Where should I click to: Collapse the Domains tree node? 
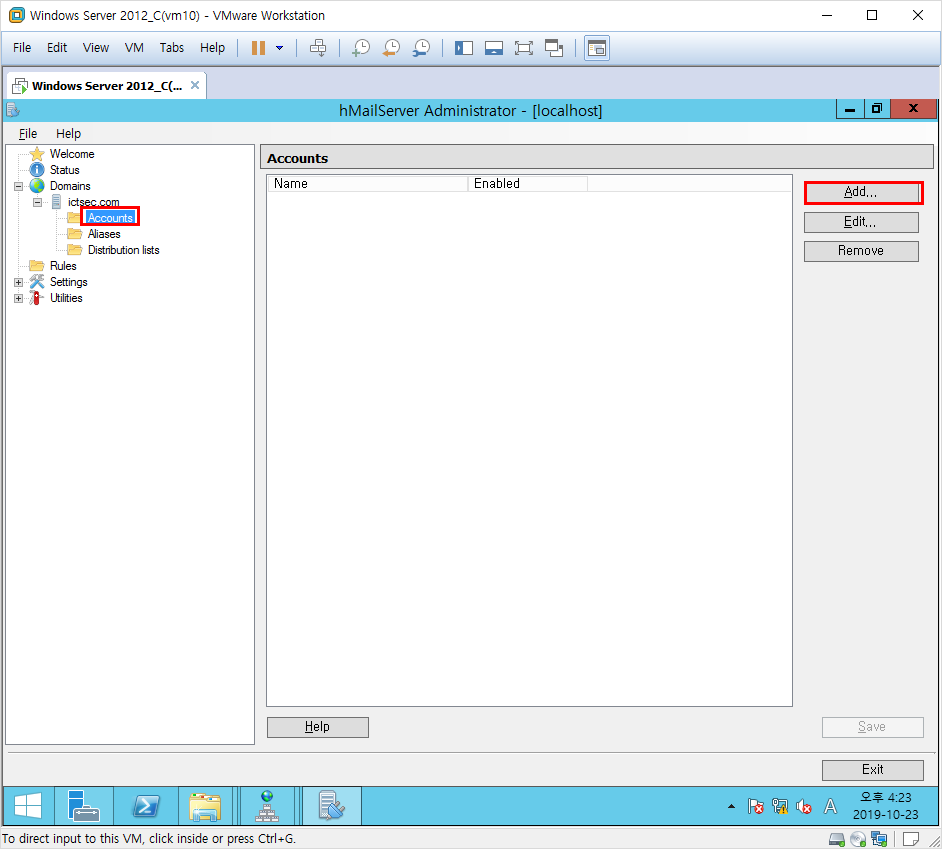(x=19, y=186)
